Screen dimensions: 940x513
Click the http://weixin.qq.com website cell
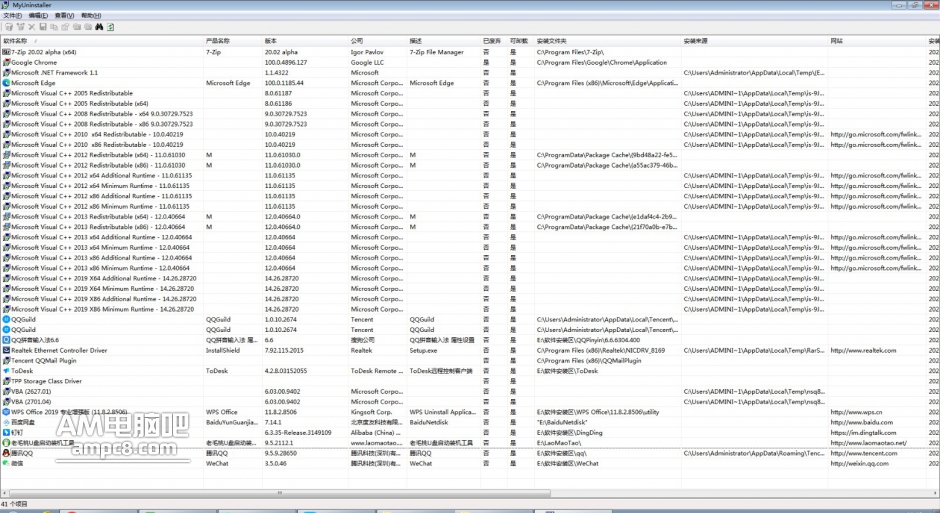(x=860, y=463)
